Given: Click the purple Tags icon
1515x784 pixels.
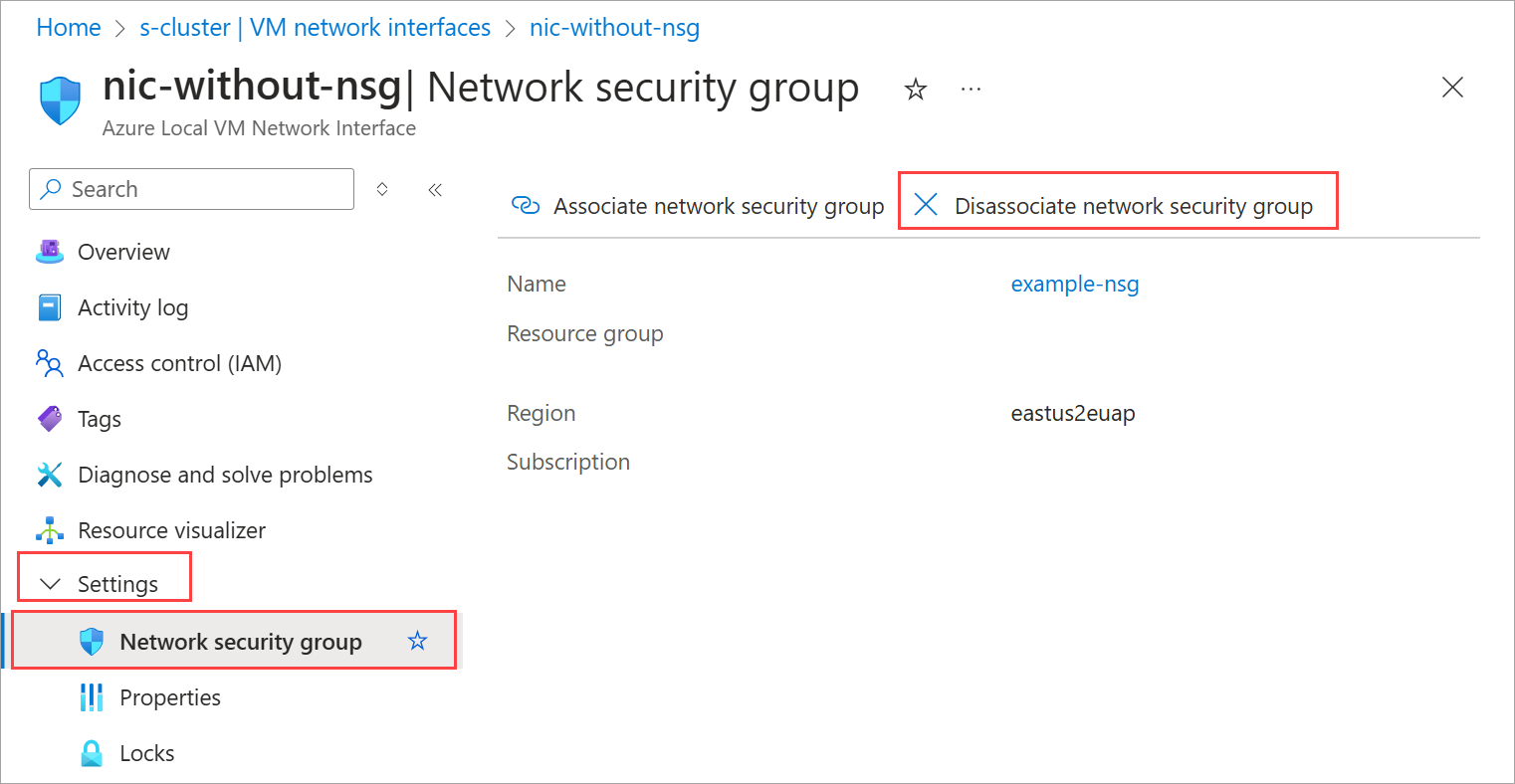Looking at the screenshot, I should (50, 419).
